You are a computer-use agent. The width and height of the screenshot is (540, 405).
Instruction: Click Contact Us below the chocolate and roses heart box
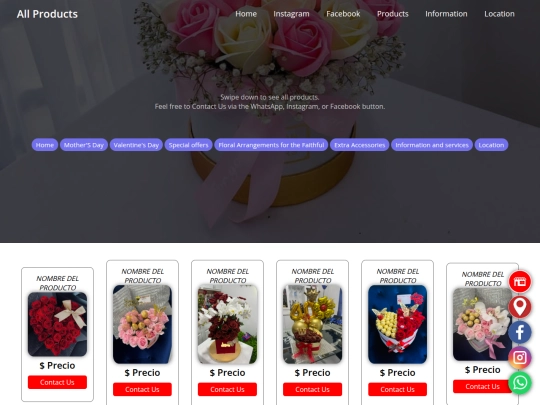pos(397,390)
